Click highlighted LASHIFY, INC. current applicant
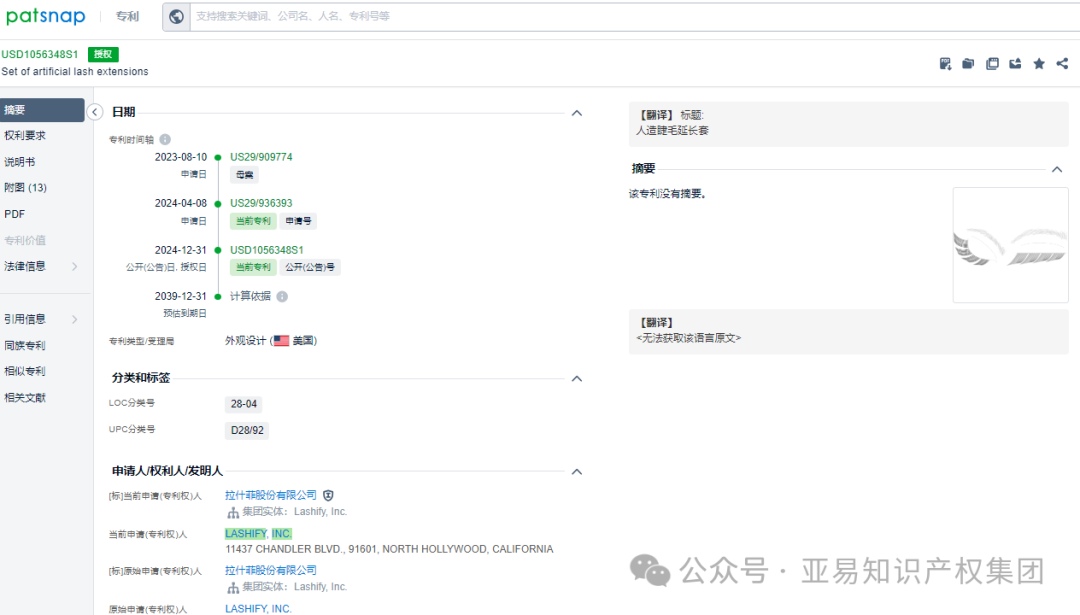Viewport: 1080px width, 615px height. (x=258, y=534)
